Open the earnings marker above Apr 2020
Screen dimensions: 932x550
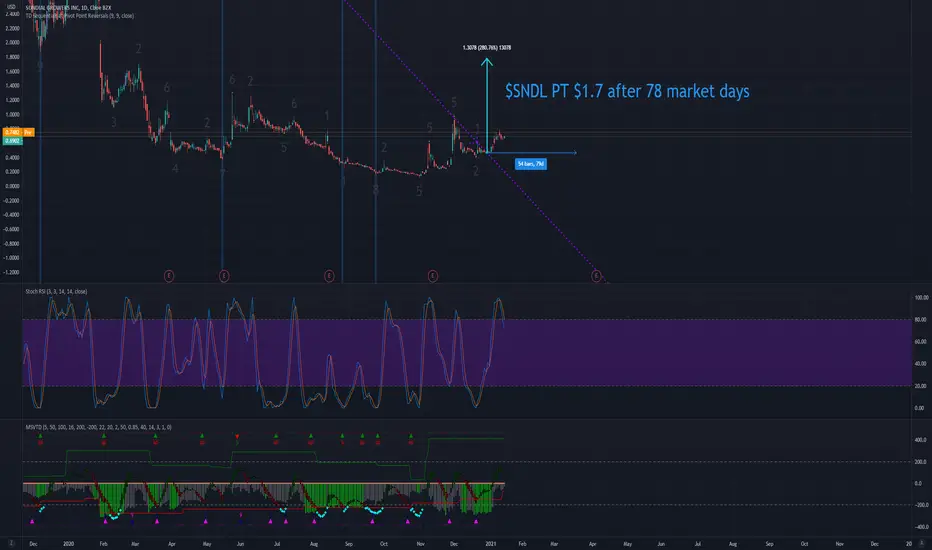coord(169,276)
